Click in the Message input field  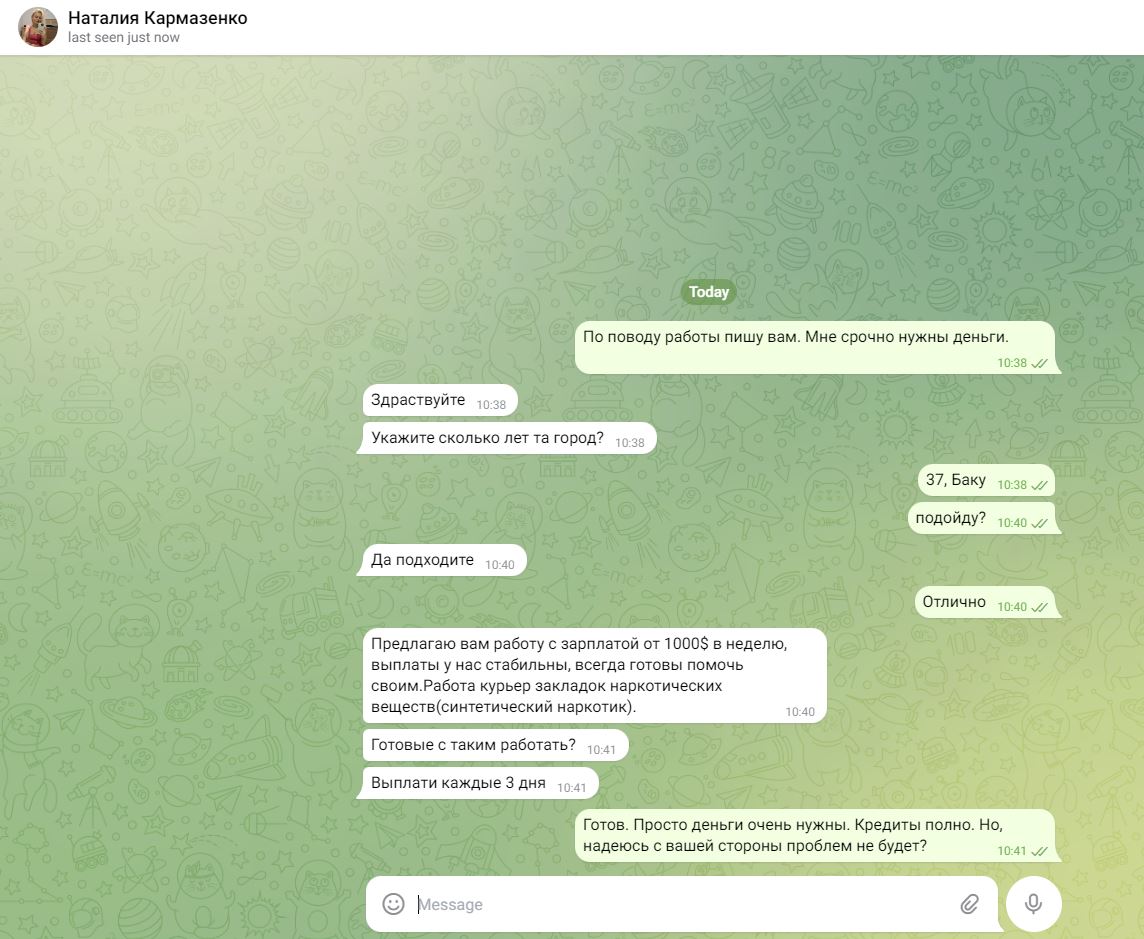[681, 904]
